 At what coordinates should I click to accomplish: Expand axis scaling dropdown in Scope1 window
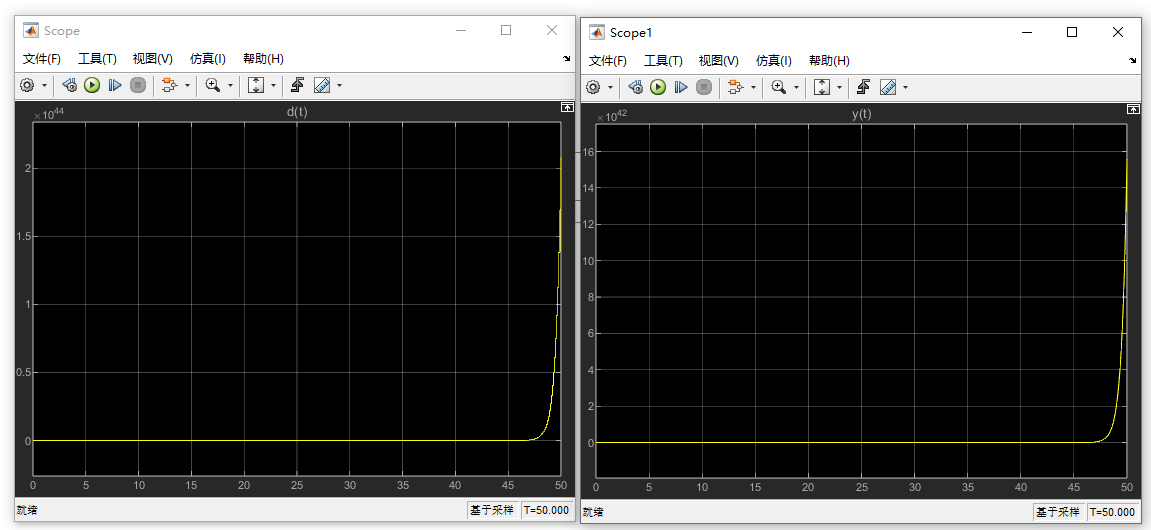(840, 87)
